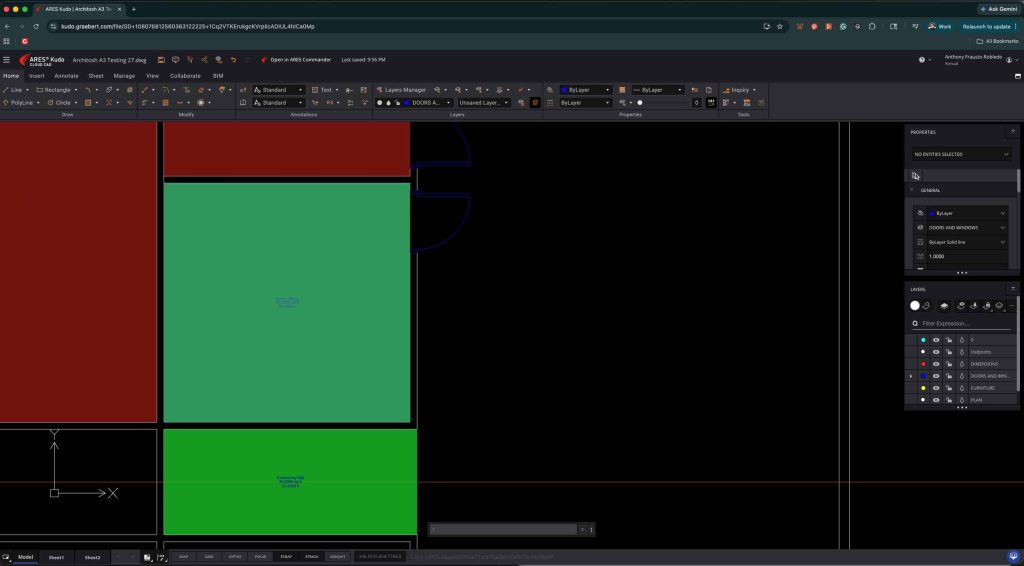
Task: Open the Layers Manager
Action: 401,89
